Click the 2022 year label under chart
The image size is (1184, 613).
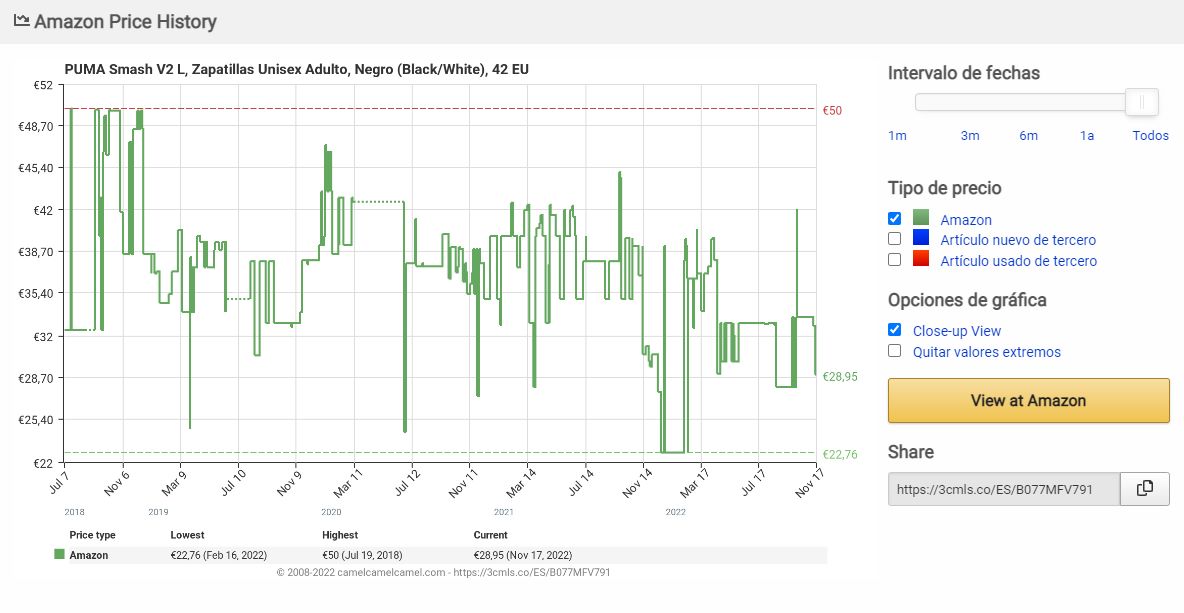[x=675, y=512]
